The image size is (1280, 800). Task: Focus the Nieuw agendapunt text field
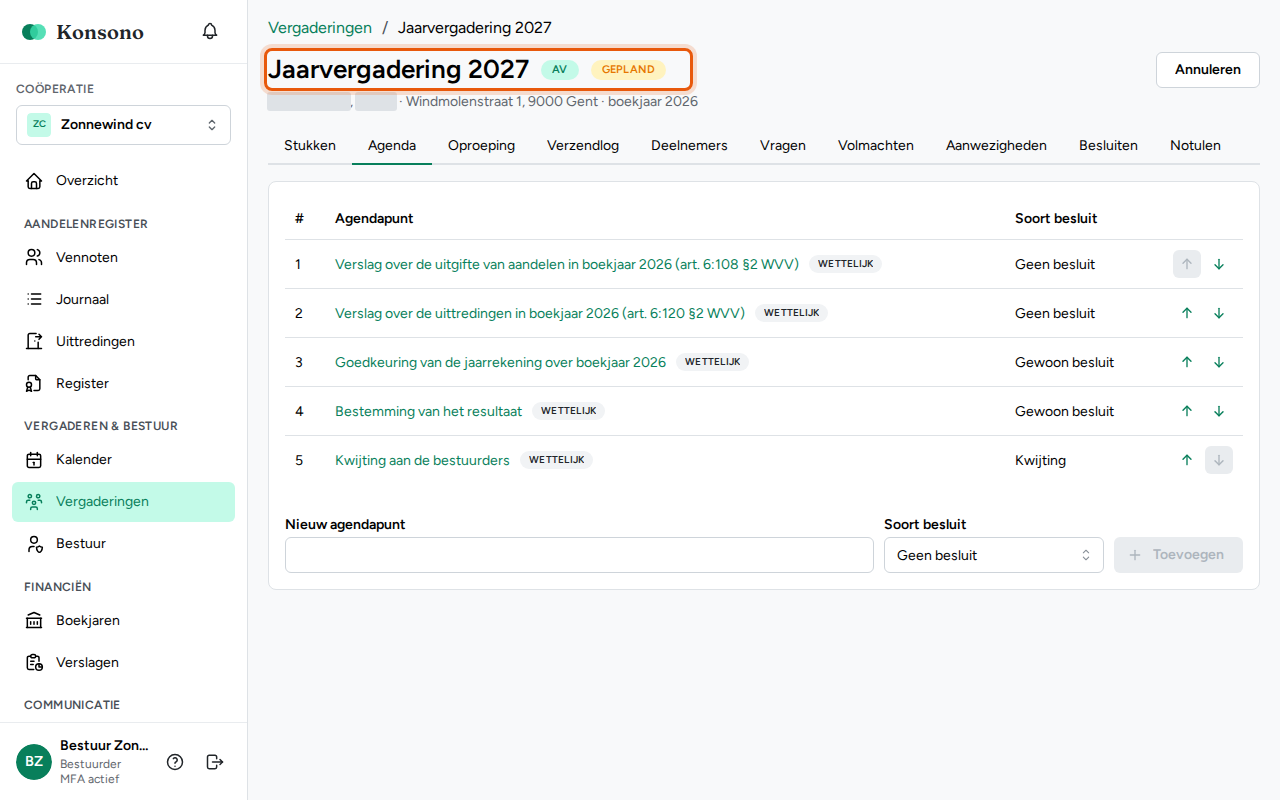(579, 555)
